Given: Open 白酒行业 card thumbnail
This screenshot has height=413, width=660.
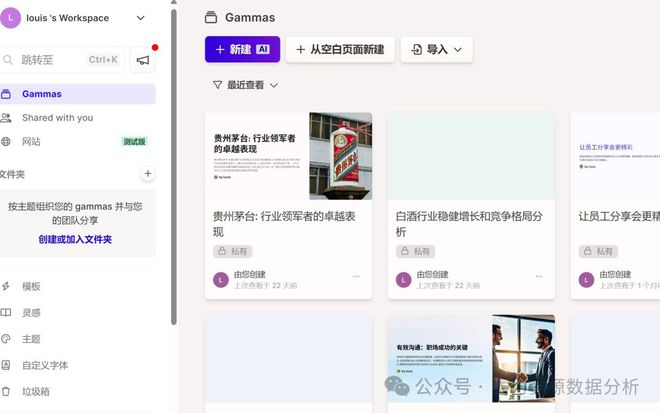Looking at the screenshot, I should click(x=471, y=156).
